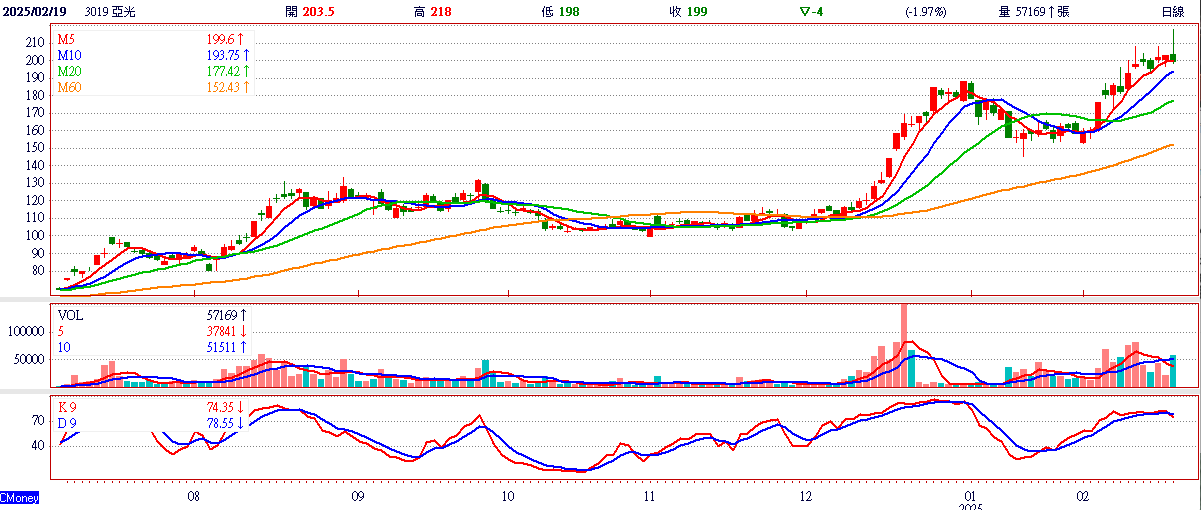Click the 09 month marker on timeline
The image size is (1201, 510).
(x=357, y=496)
